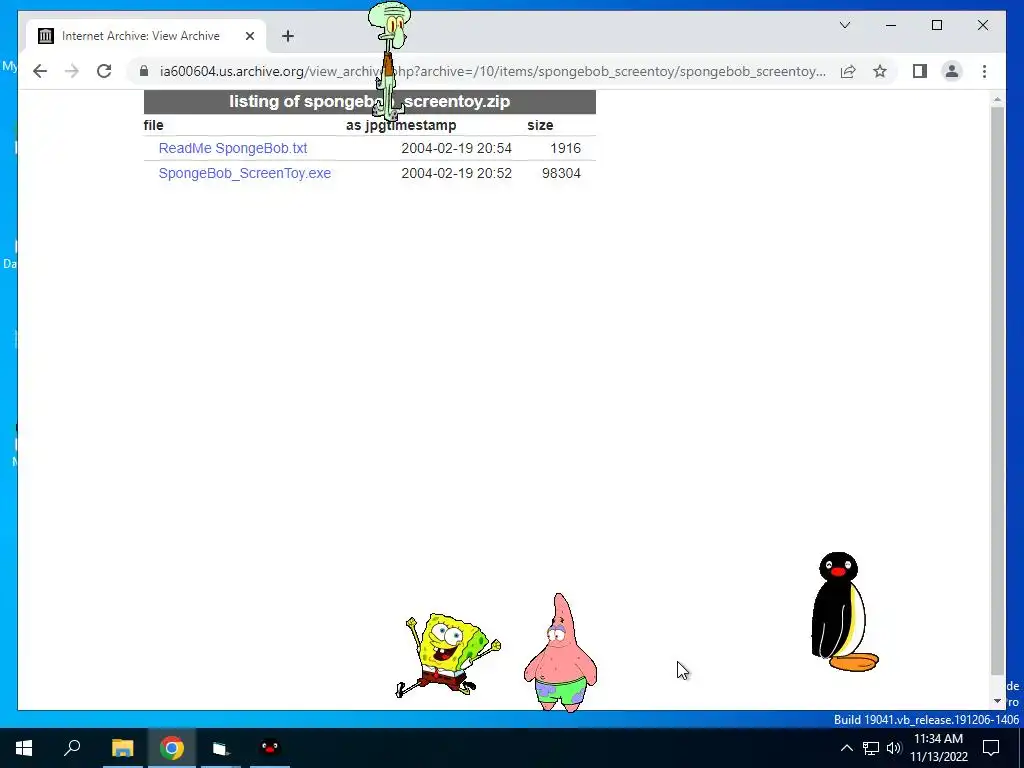Screen dimensions: 1024x768
Task: Click the file size value 1916
Action: [x=566, y=148]
